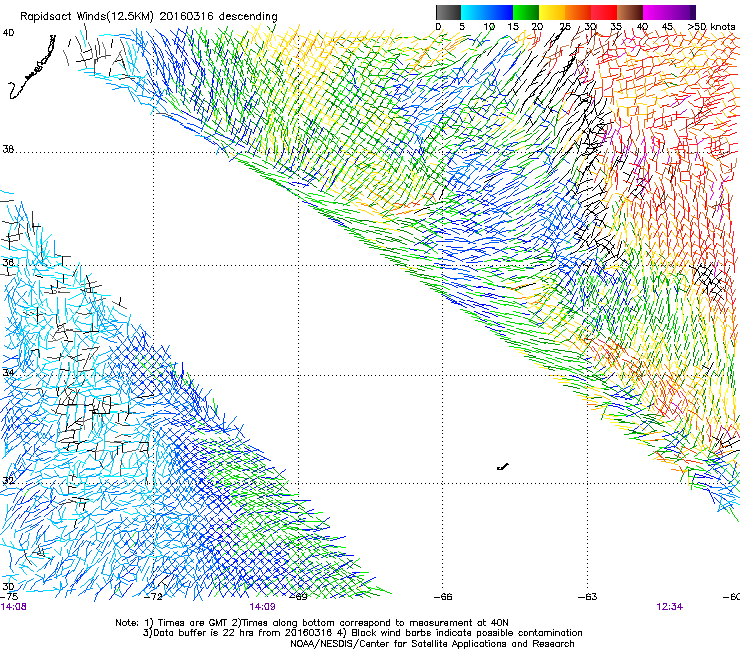Click the purple time stamp '12:34'

669,607
